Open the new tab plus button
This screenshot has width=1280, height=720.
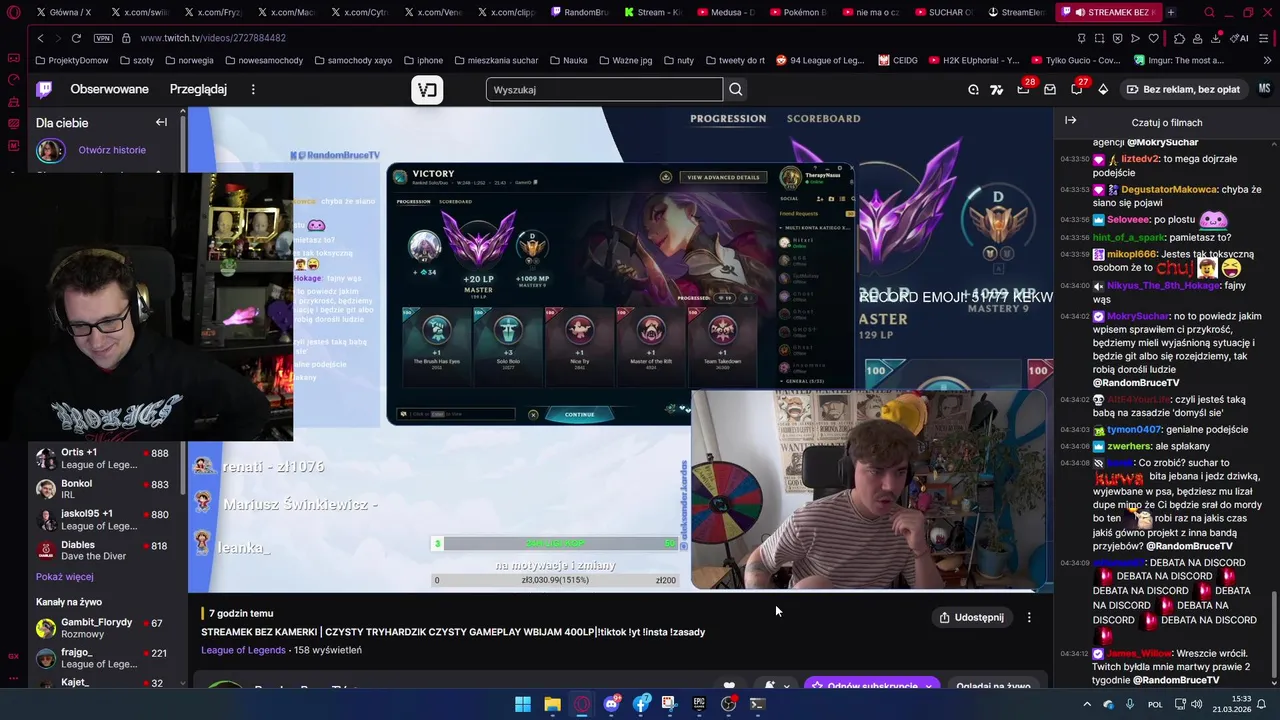click(1171, 12)
